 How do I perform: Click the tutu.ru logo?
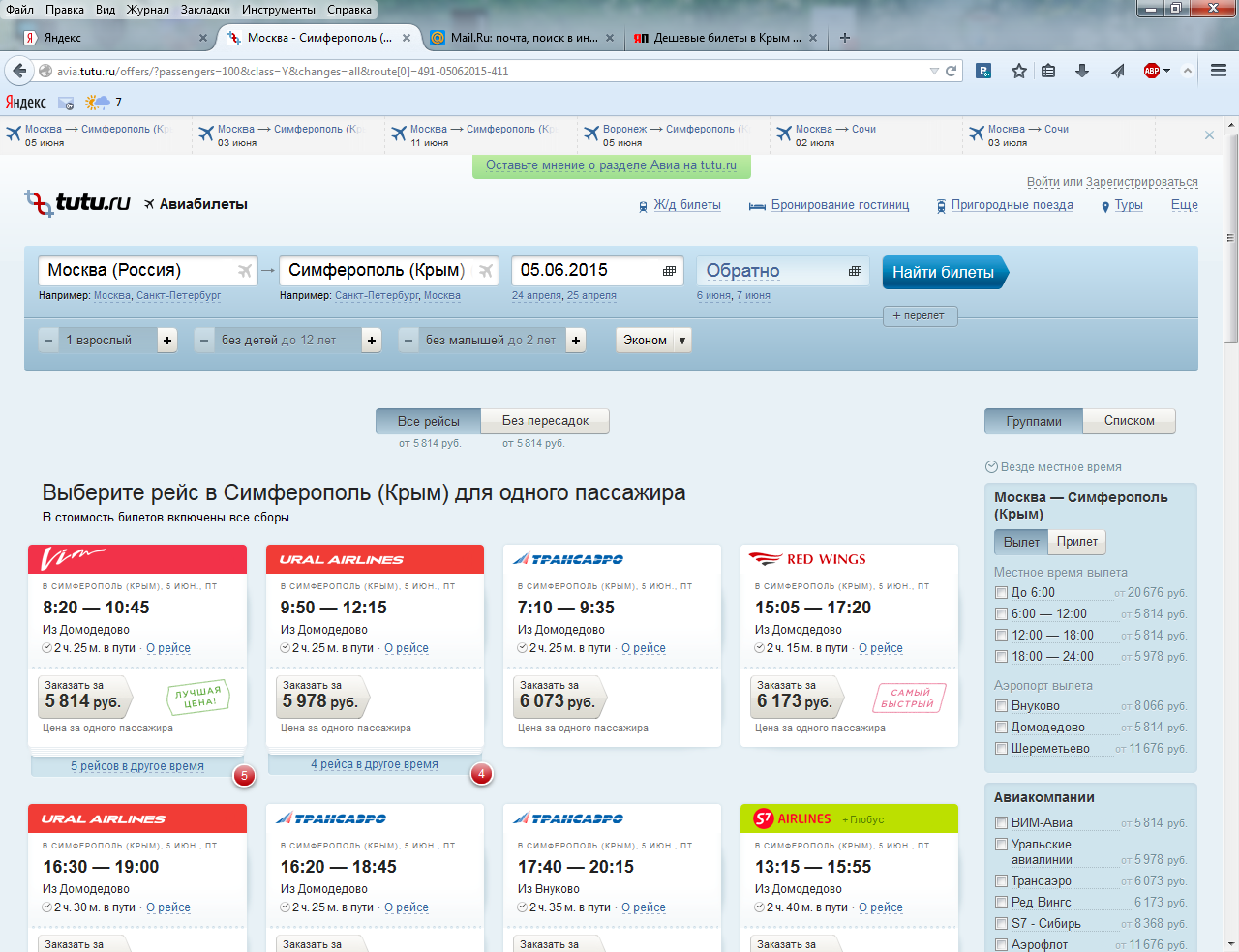click(77, 202)
